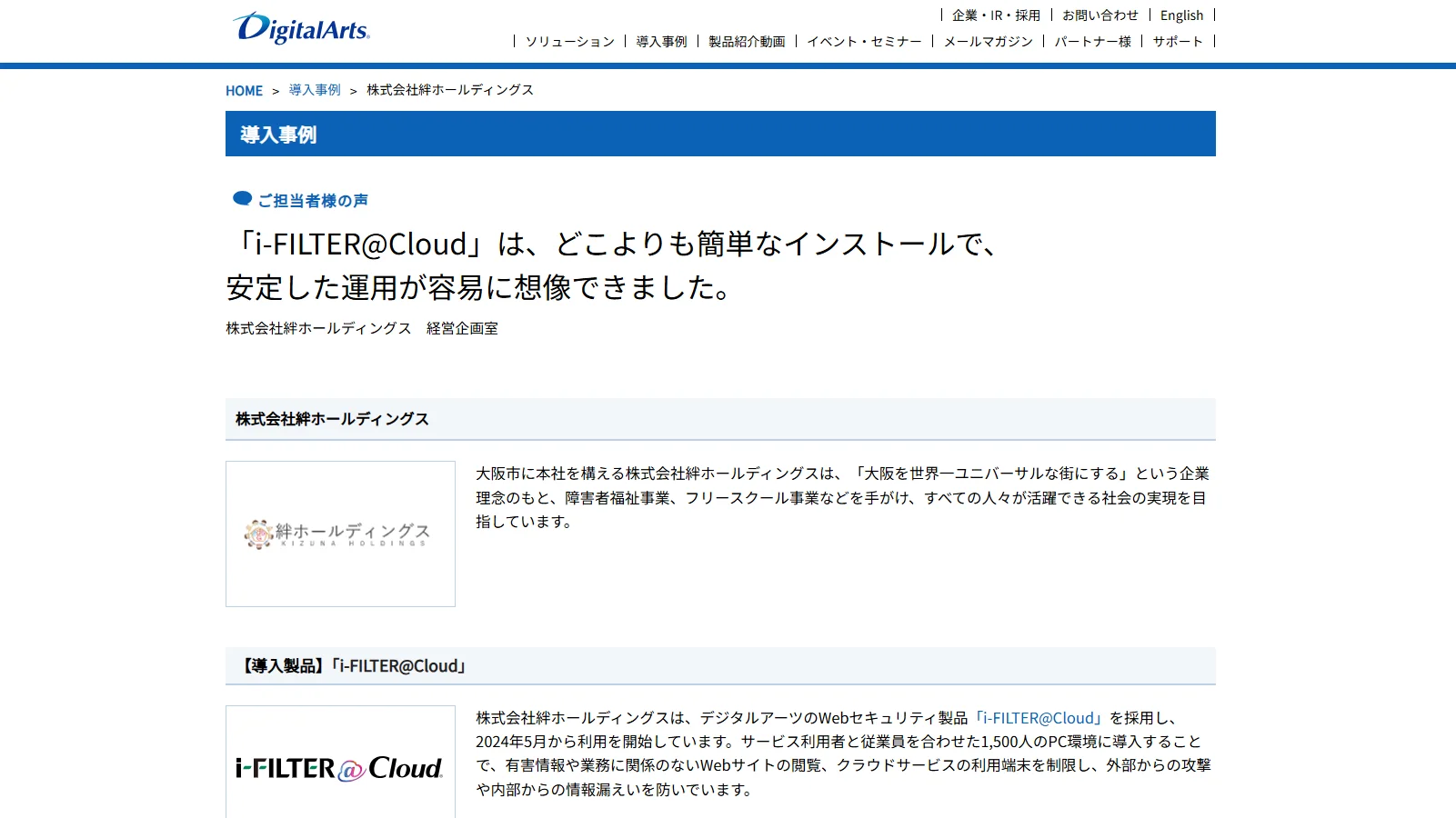This screenshot has height=818, width=1456.
Task: Click the 絆ホールディングス logo thumbnail
Action: coord(340,534)
